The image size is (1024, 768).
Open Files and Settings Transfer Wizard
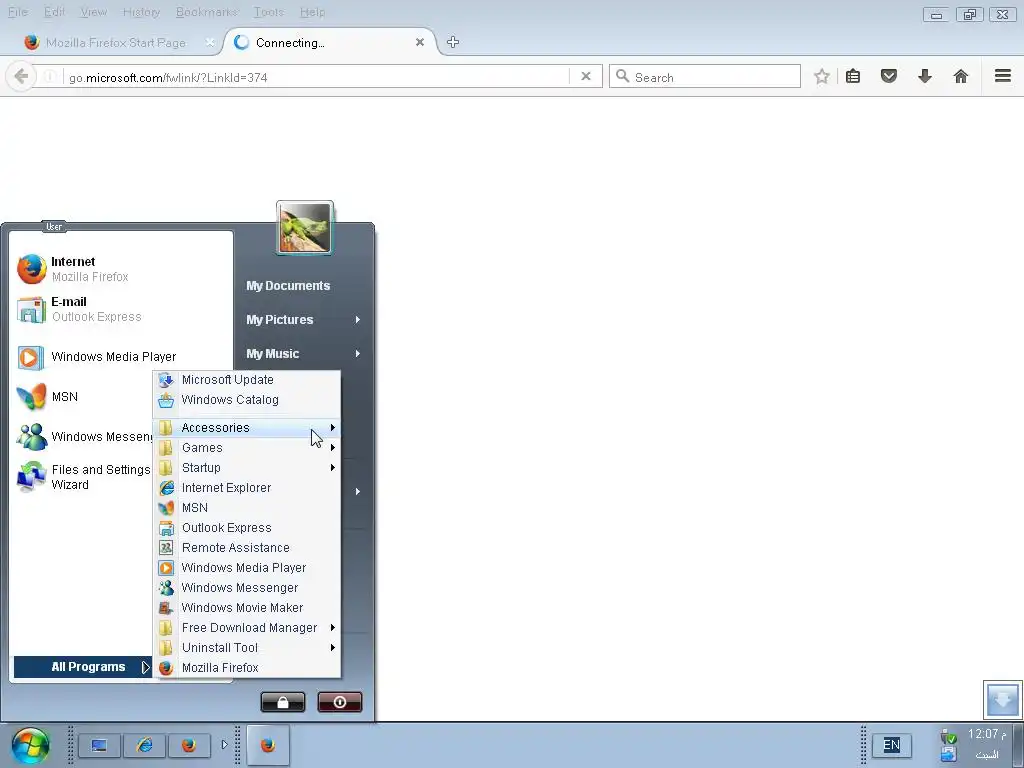pyautogui.click(x=82, y=477)
